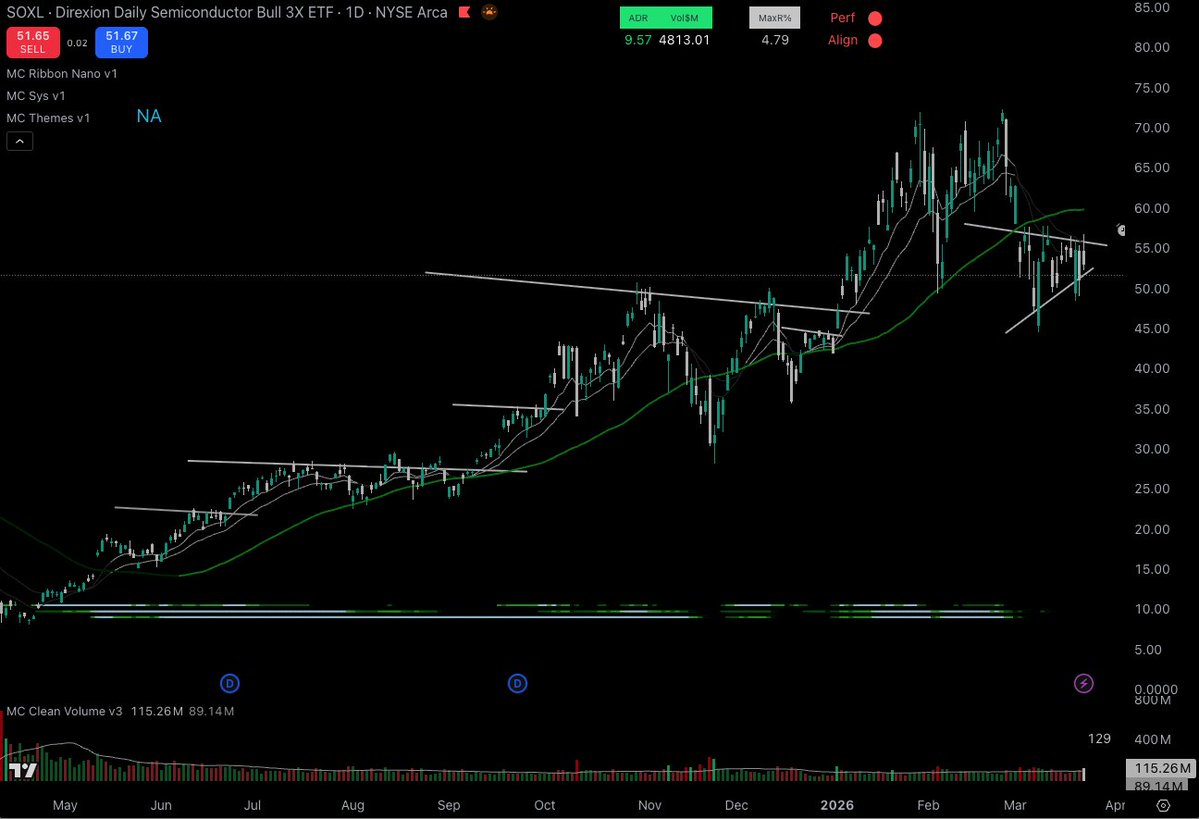
Task: Click the Align label
Action: [843, 40]
